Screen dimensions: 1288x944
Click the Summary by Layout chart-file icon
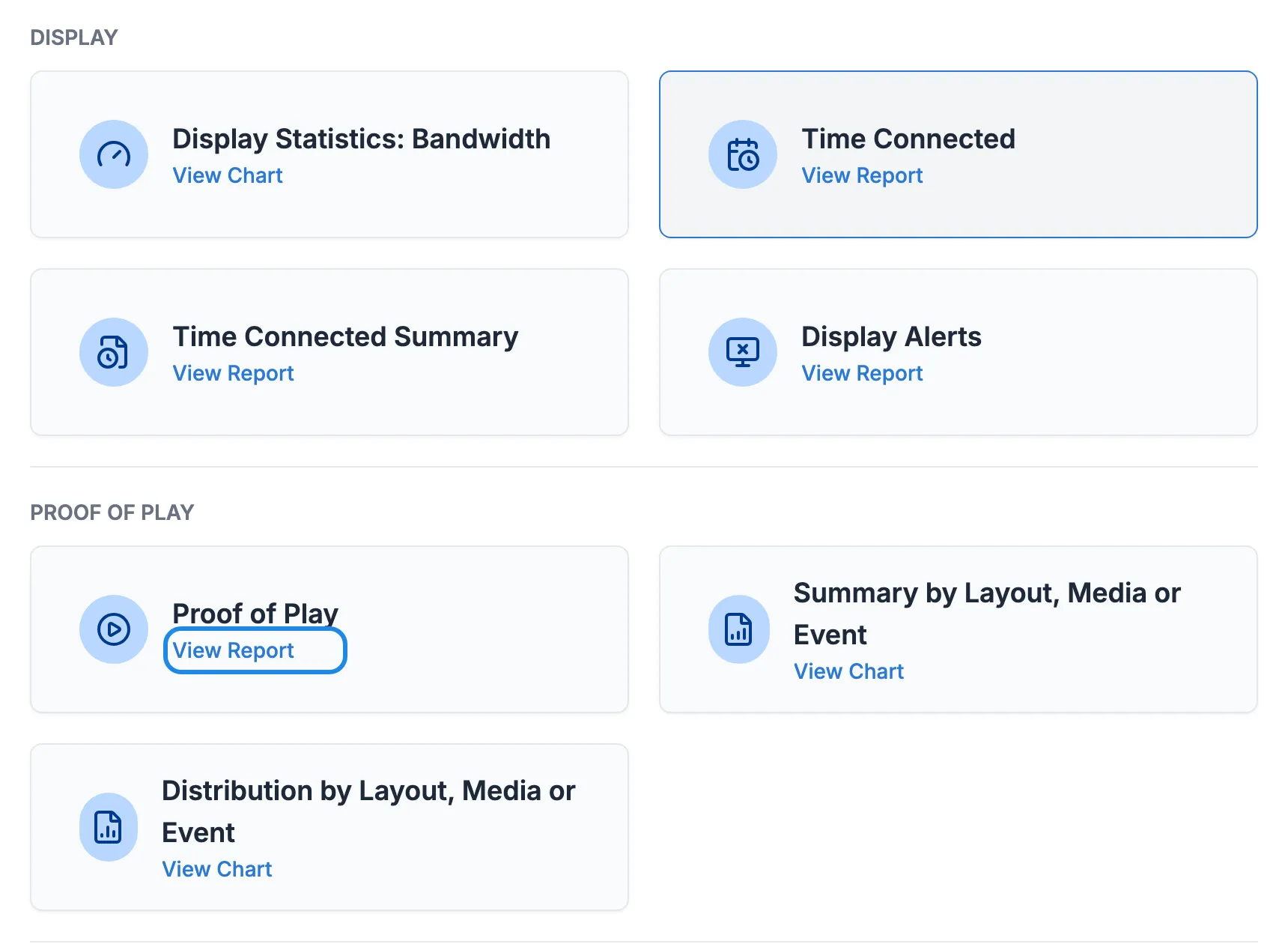[x=738, y=629]
